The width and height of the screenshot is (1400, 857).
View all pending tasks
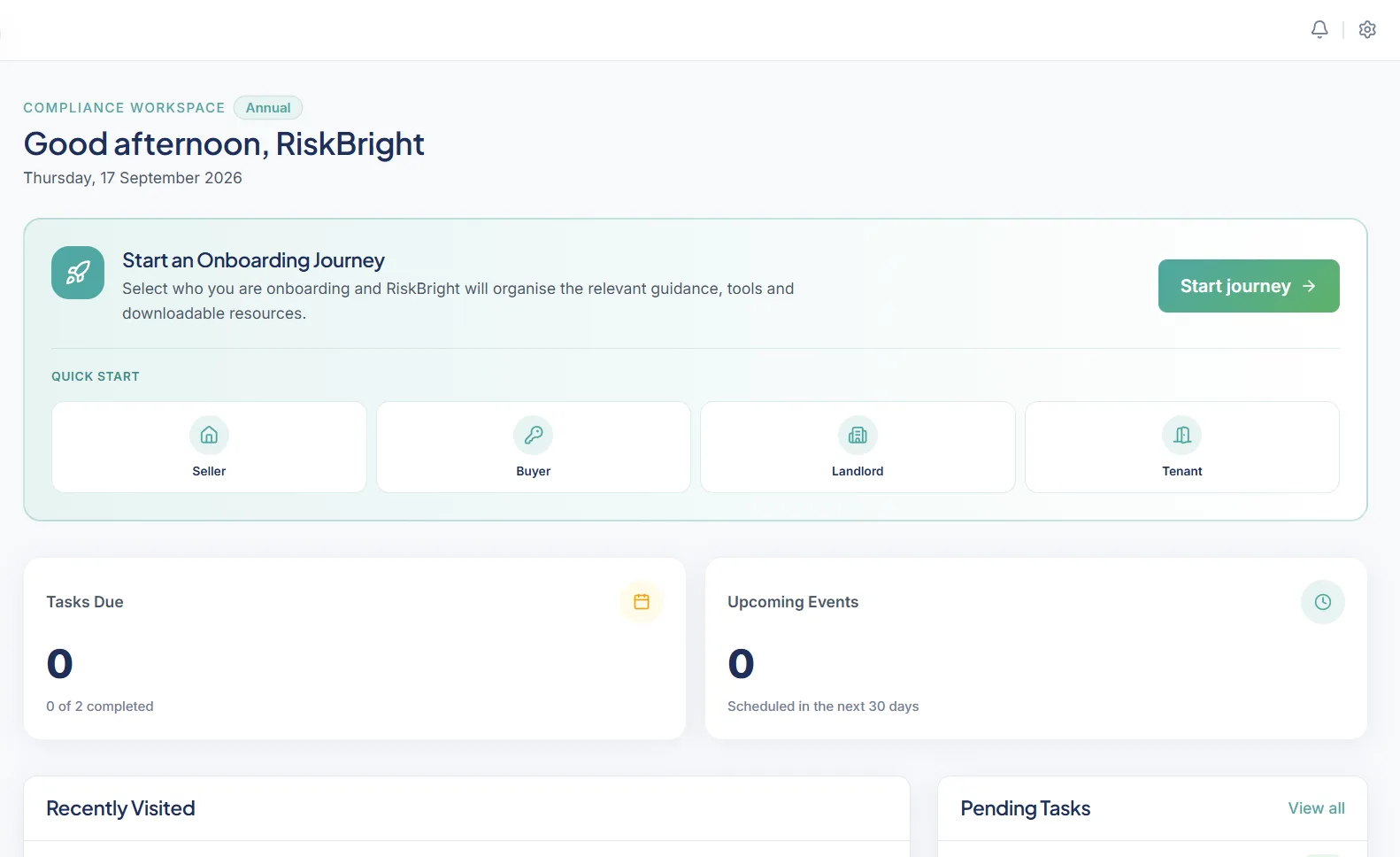[x=1316, y=808]
